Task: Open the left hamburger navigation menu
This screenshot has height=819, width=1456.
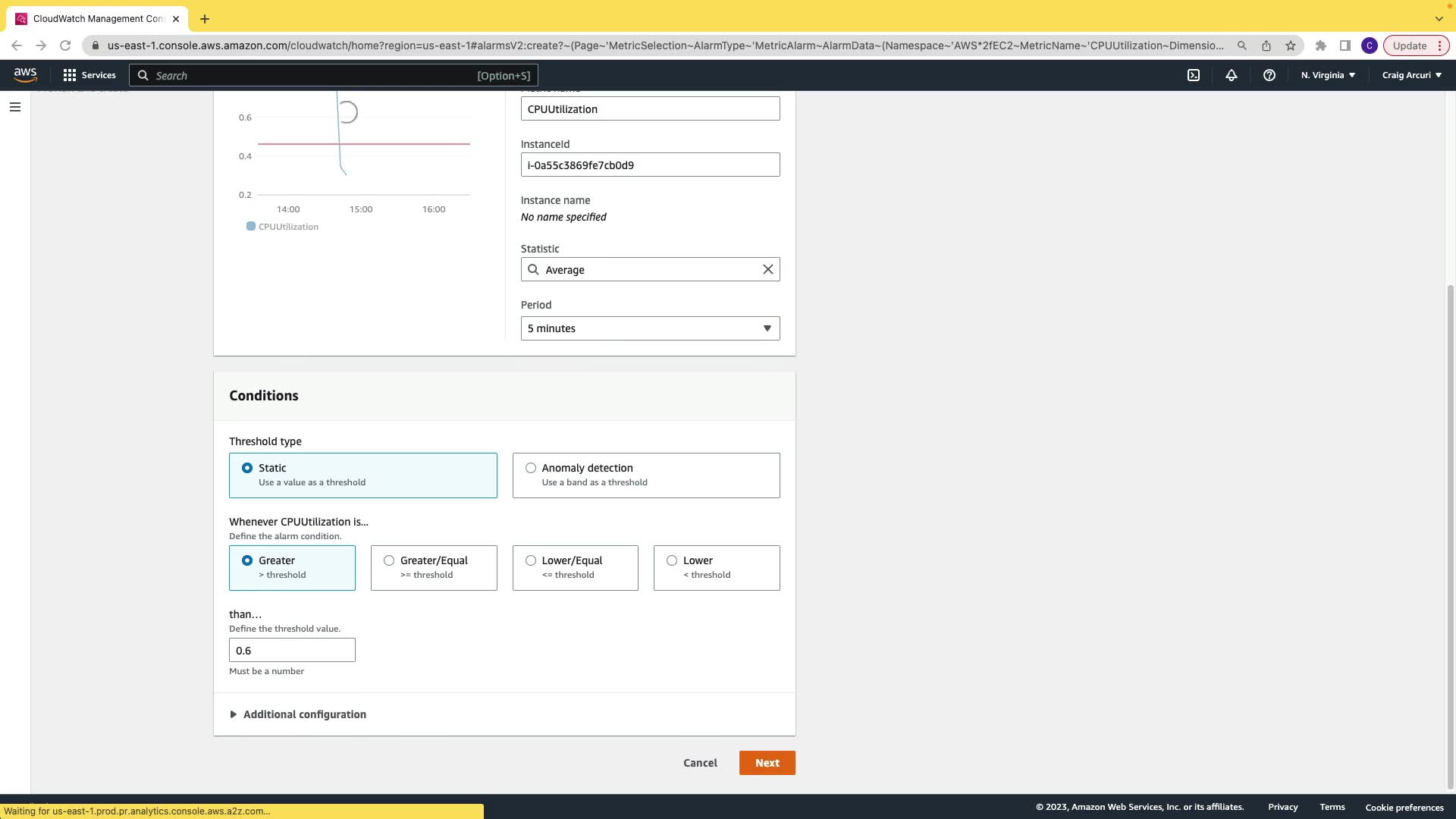Action: pos(15,107)
